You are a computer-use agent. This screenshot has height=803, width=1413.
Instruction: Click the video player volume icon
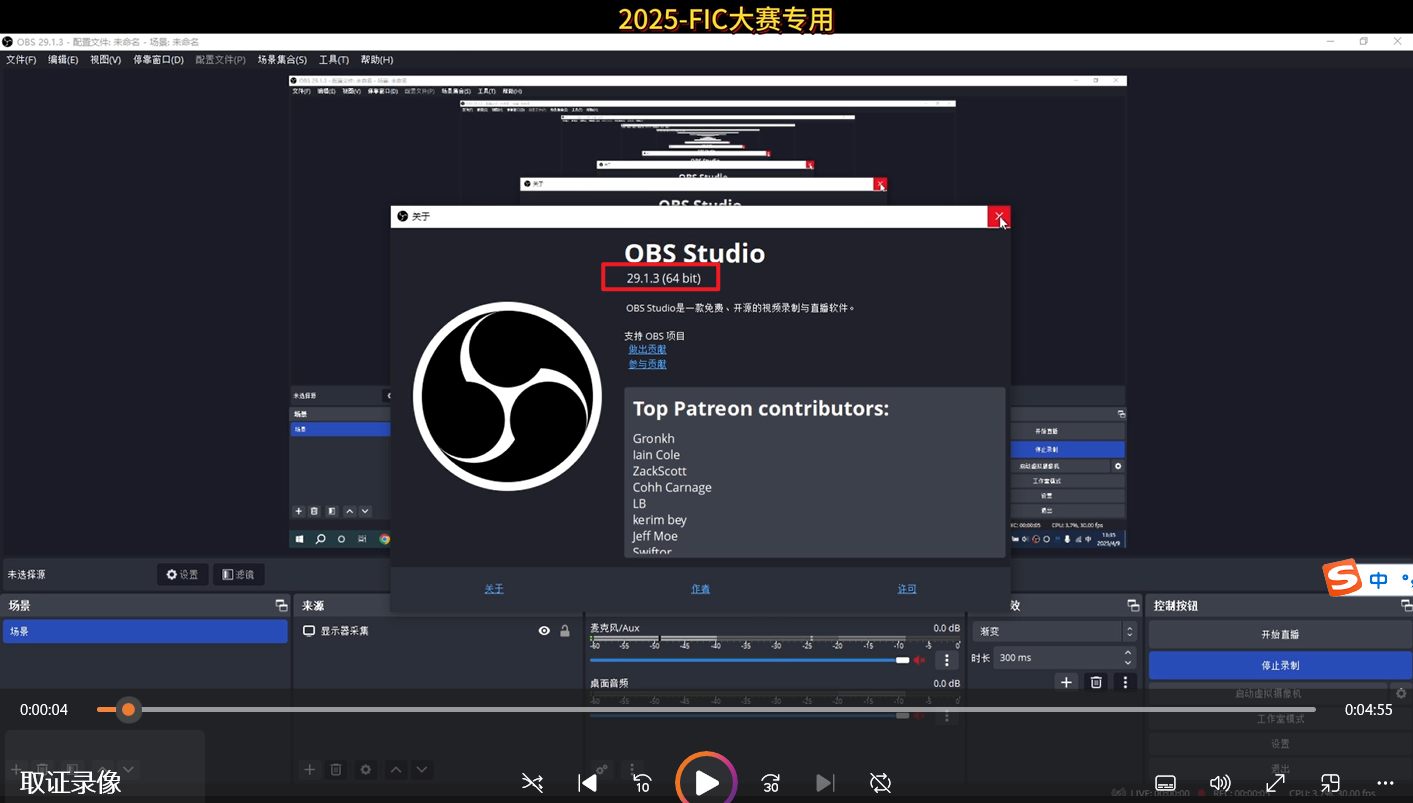1220,783
